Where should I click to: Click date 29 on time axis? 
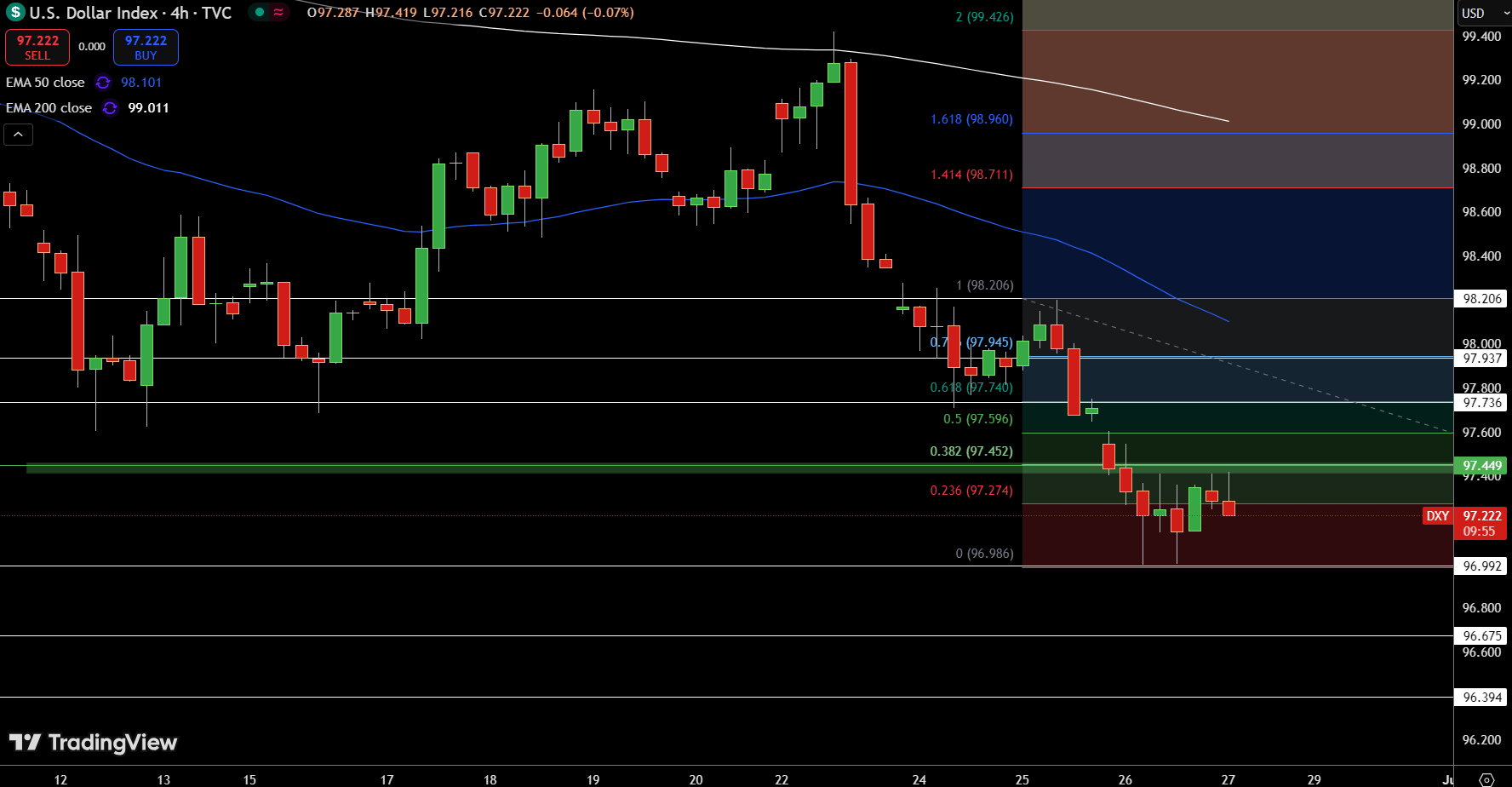[x=1314, y=779]
